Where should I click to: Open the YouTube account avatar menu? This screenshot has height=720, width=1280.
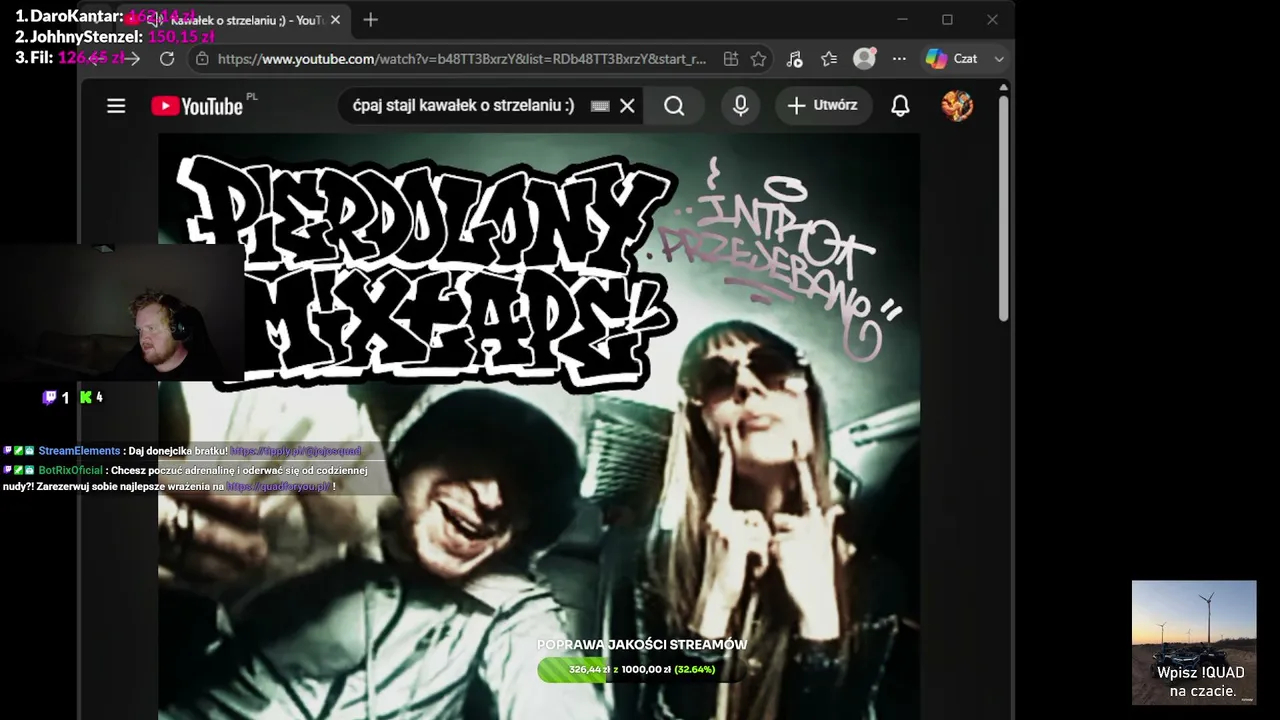957,106
